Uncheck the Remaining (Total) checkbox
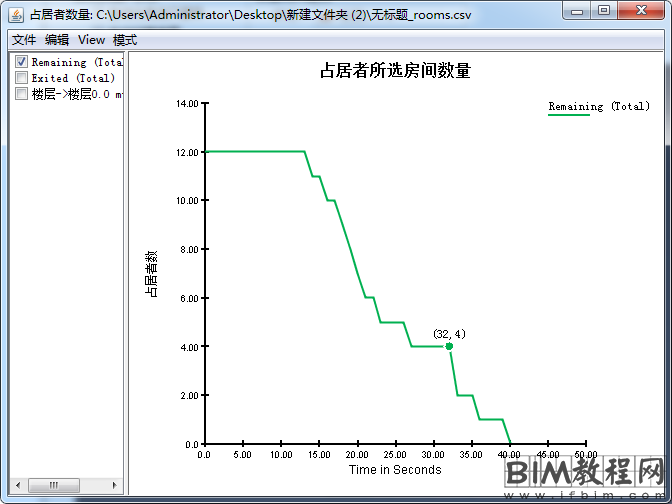The height and width of the screenshot is (504, 672). pos(21,62)
